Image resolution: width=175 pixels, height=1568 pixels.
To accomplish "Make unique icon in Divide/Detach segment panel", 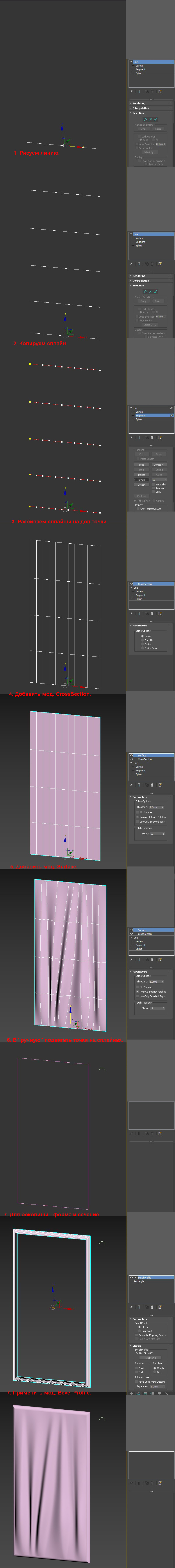I will tap(147, 438).
